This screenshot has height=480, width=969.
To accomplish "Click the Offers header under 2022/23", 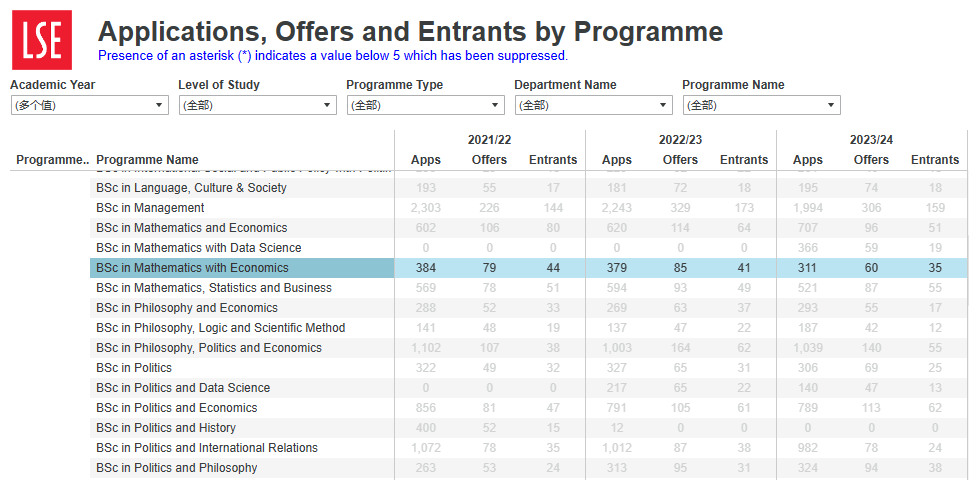I will point(680,160).
